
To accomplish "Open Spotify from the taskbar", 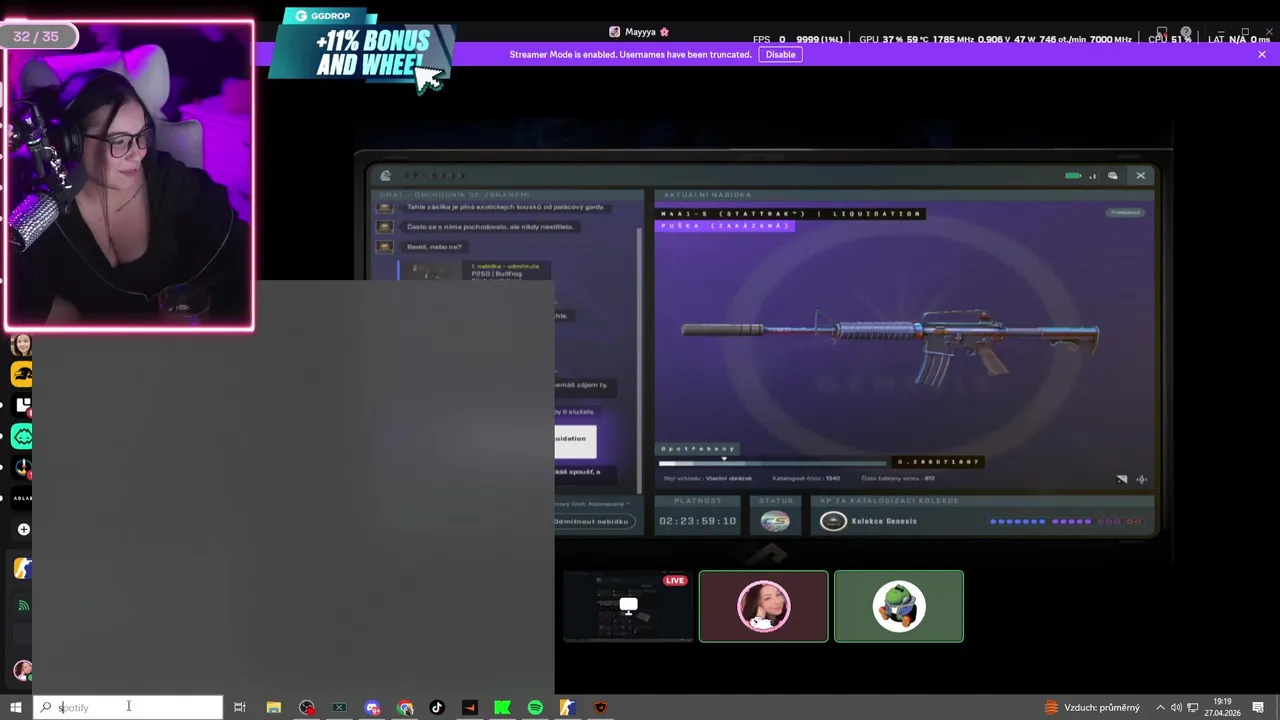I will pos(535,707).
